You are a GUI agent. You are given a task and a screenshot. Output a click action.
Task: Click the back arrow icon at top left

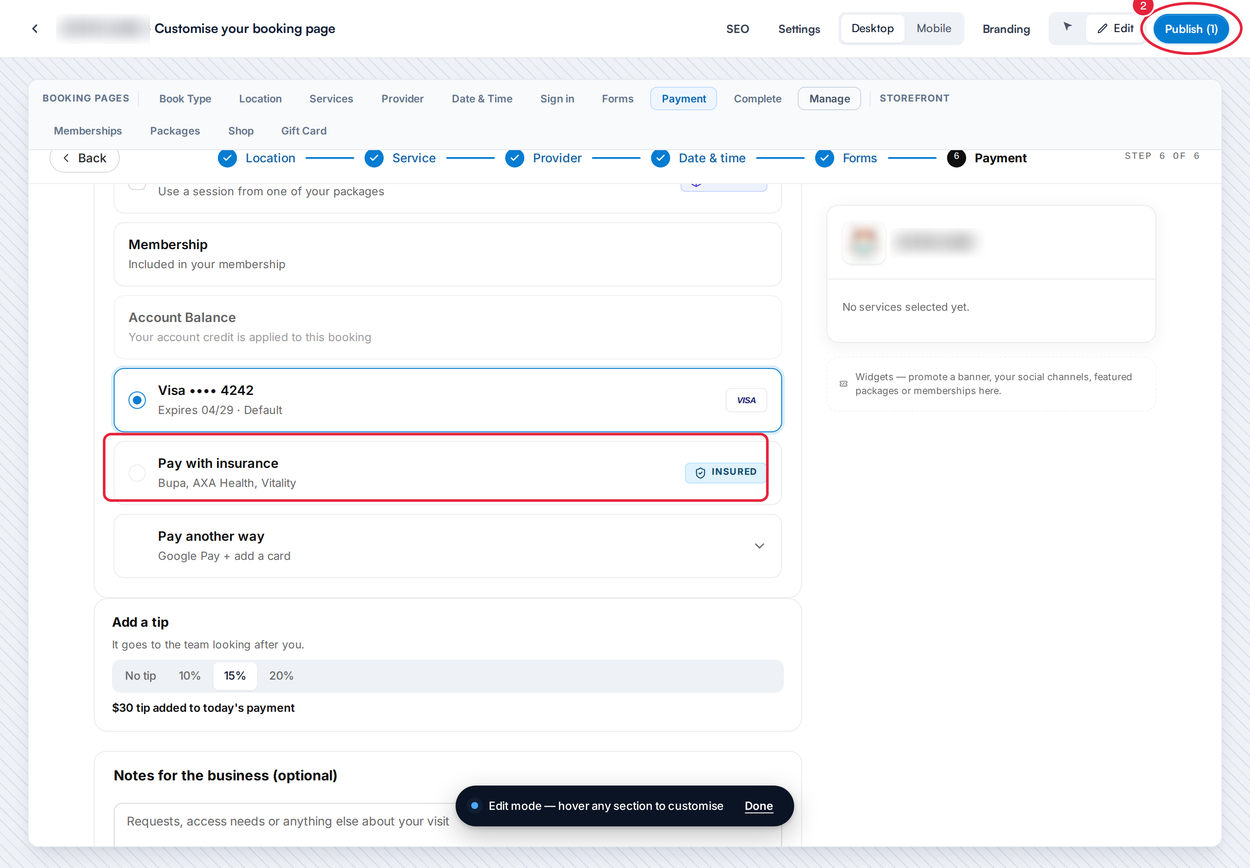[35, 29]
